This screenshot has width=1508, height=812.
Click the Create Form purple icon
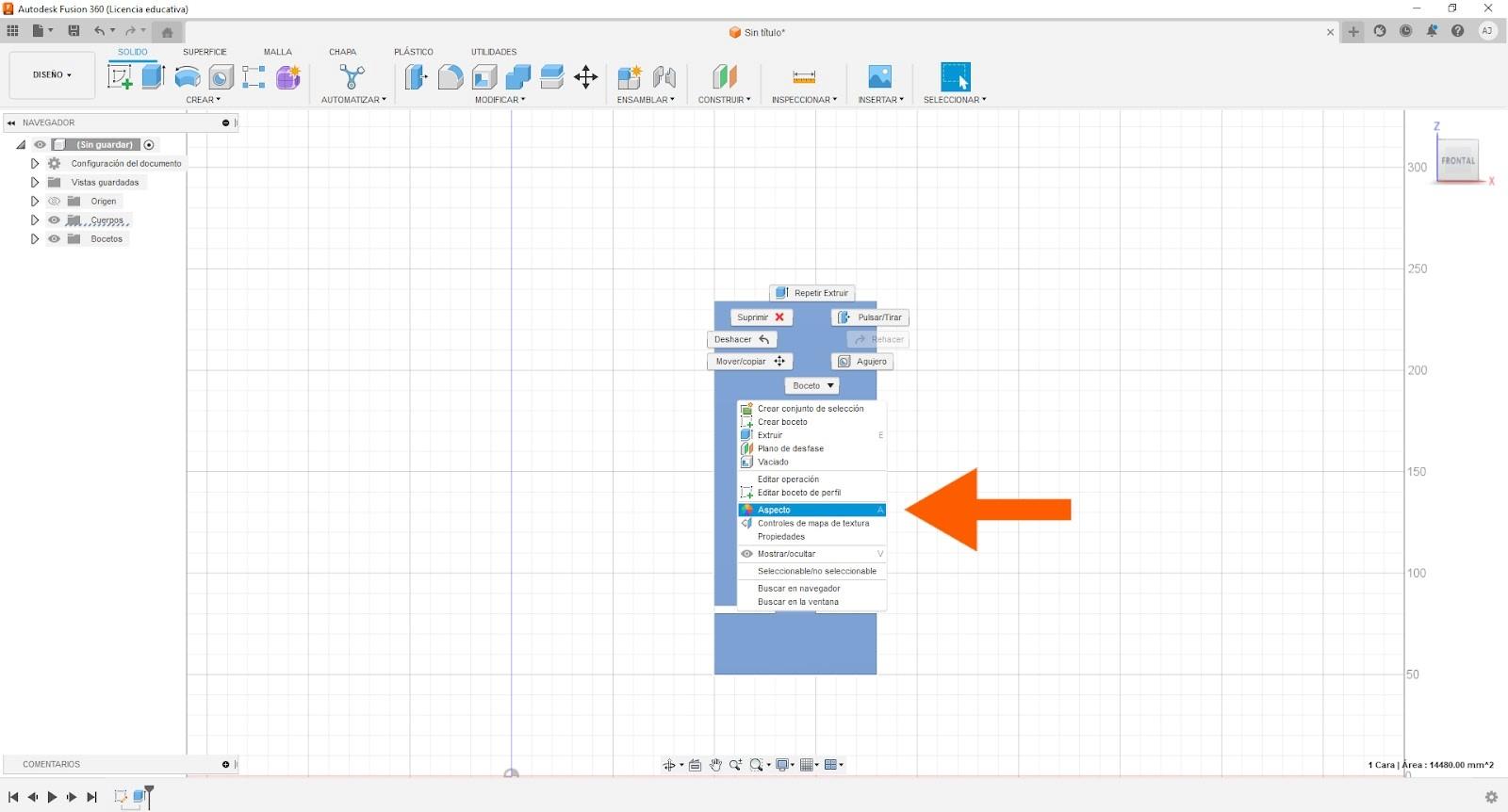(287, 77)
